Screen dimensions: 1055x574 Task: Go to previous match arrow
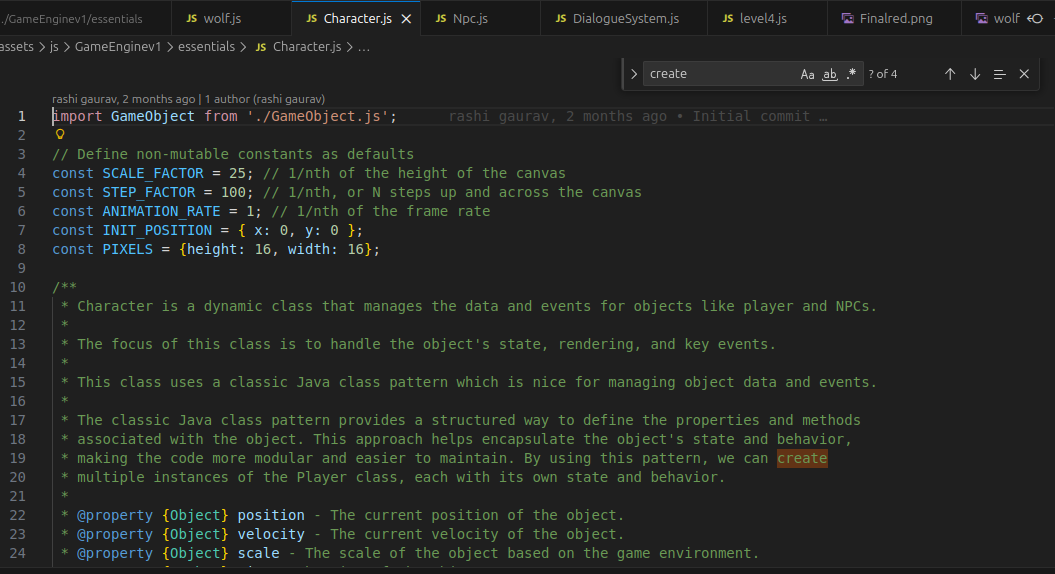pyautogui.click(x=950, y=74)
